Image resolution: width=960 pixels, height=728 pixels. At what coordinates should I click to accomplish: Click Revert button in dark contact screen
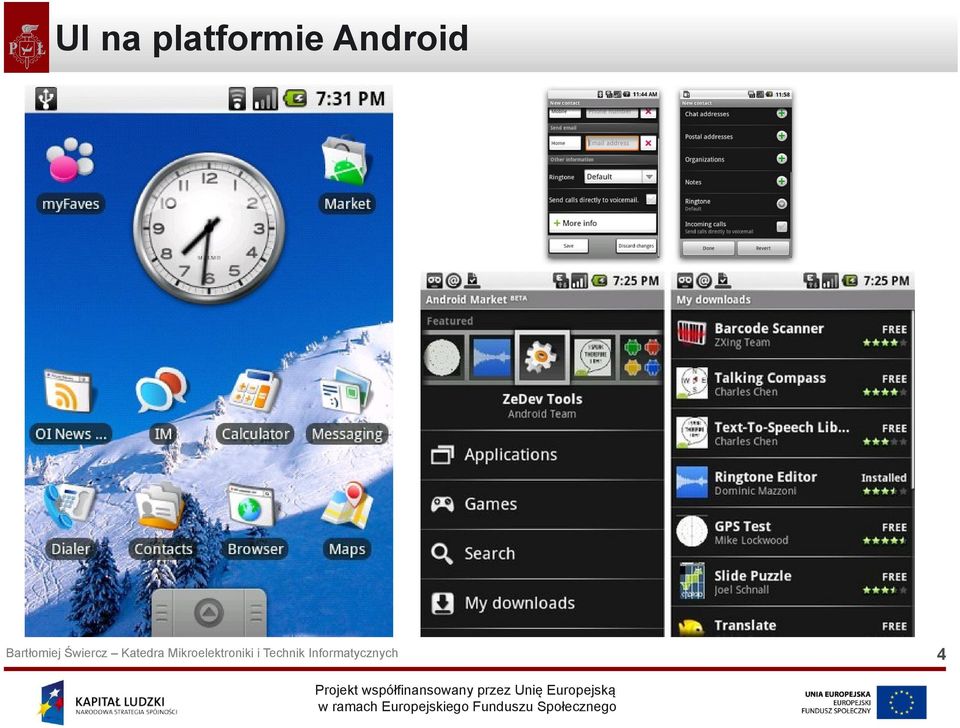tap(763, 248)
